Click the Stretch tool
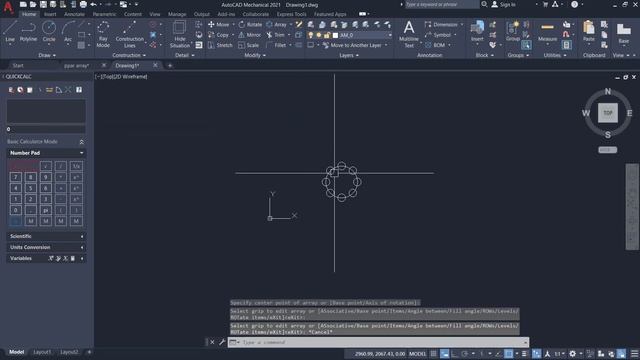This screenshot has height=360, width=640. click(220, 45)
